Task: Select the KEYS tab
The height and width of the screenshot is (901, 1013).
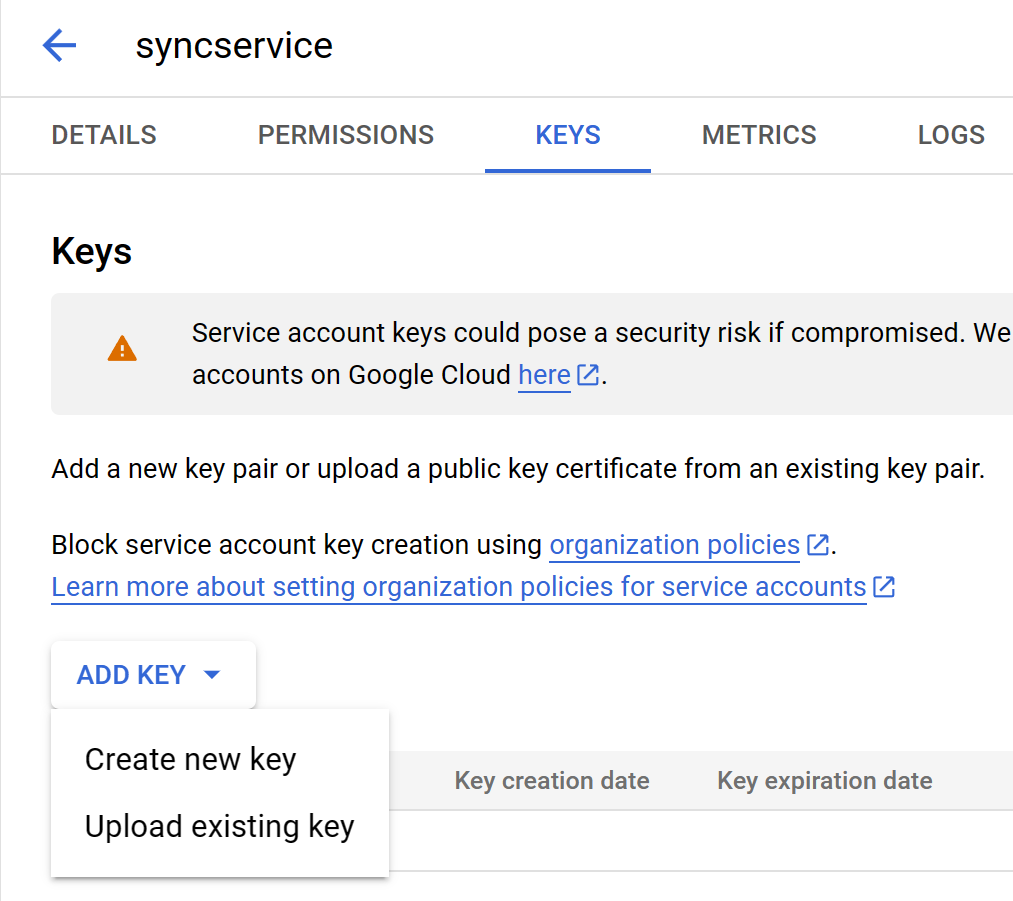Action: click(x=567, y=134)
